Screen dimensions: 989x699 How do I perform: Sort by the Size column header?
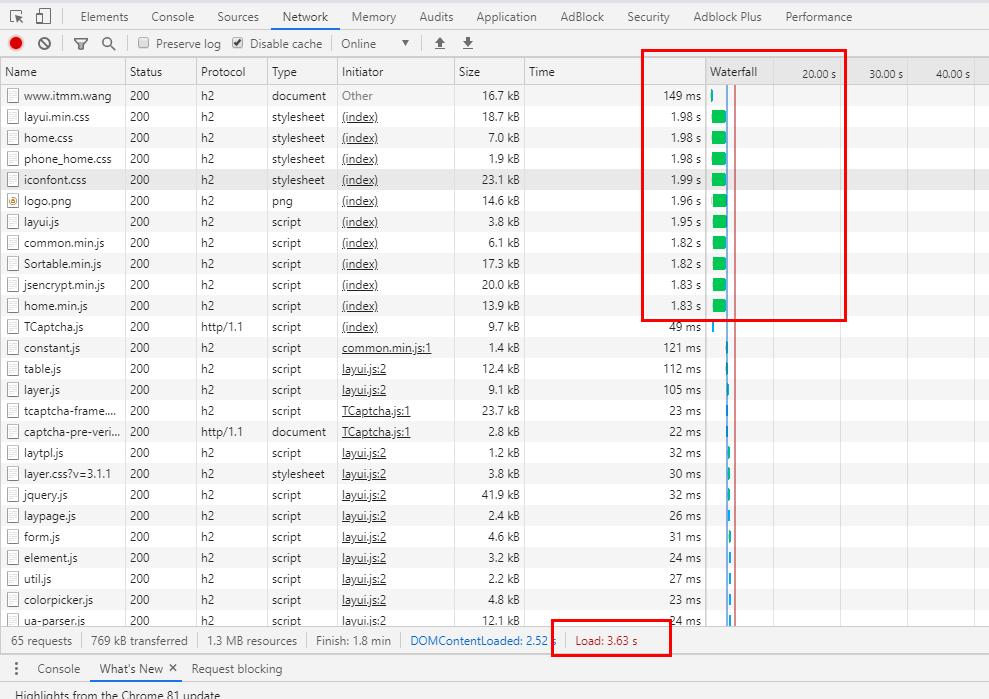[489, 72]
